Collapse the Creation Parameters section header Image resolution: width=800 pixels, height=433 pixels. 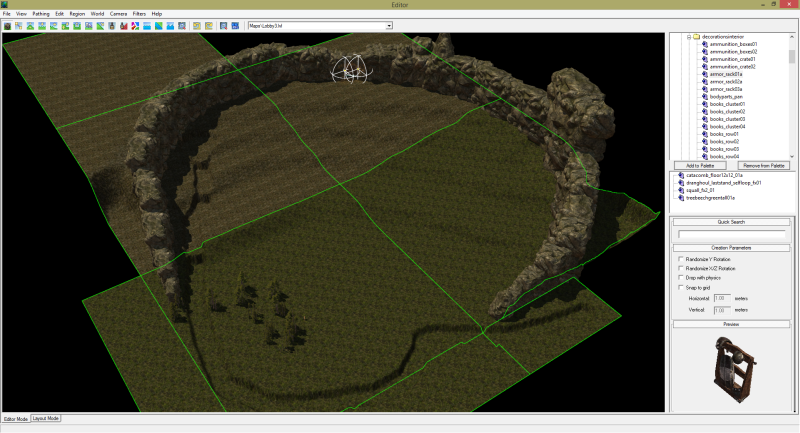[732, 246]
